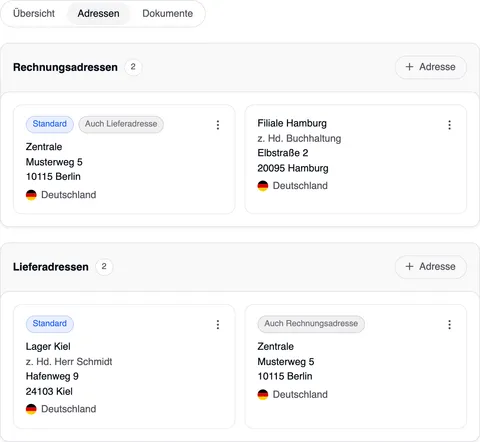Add a new Rechnungsadresse via Adresse button

[431, 67]
